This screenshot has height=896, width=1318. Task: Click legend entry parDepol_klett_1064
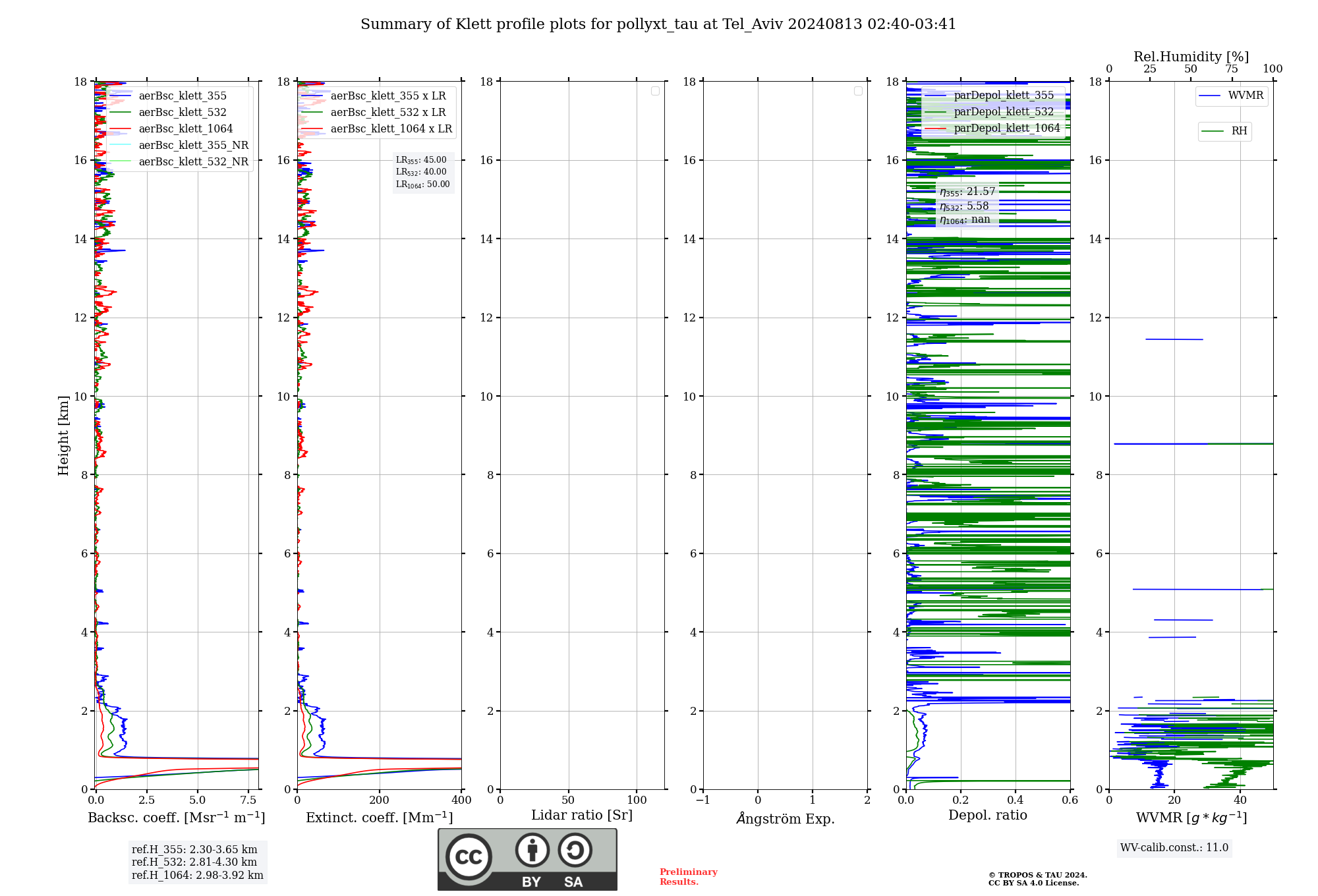pyautogui.click(x=993, y=128)
